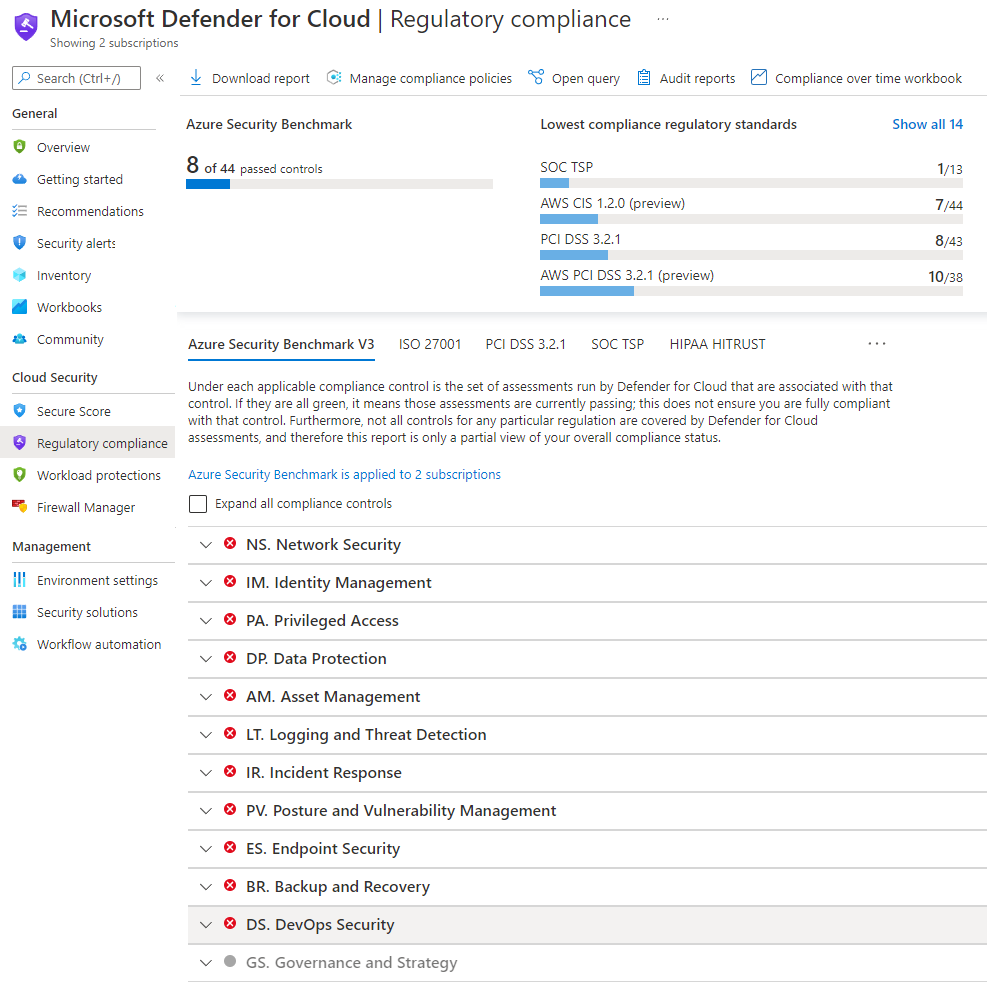
Task: Open Manage compliance policies command label
Action: point(431,78)
